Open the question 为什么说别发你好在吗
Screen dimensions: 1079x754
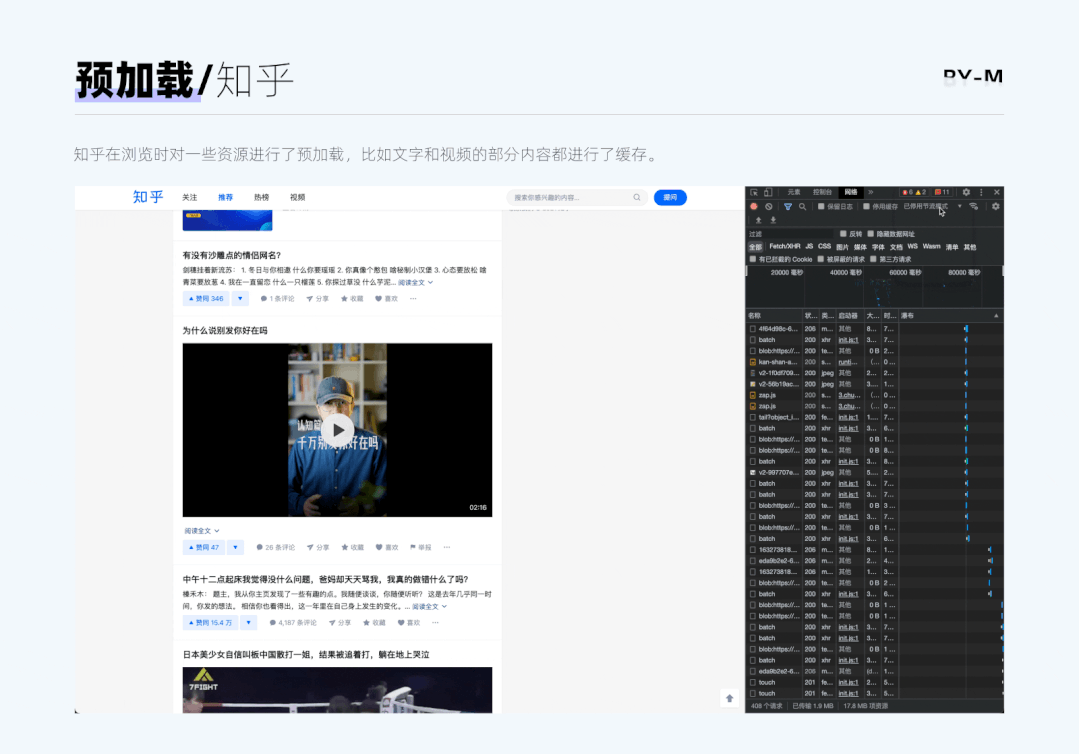pos(225,331)
